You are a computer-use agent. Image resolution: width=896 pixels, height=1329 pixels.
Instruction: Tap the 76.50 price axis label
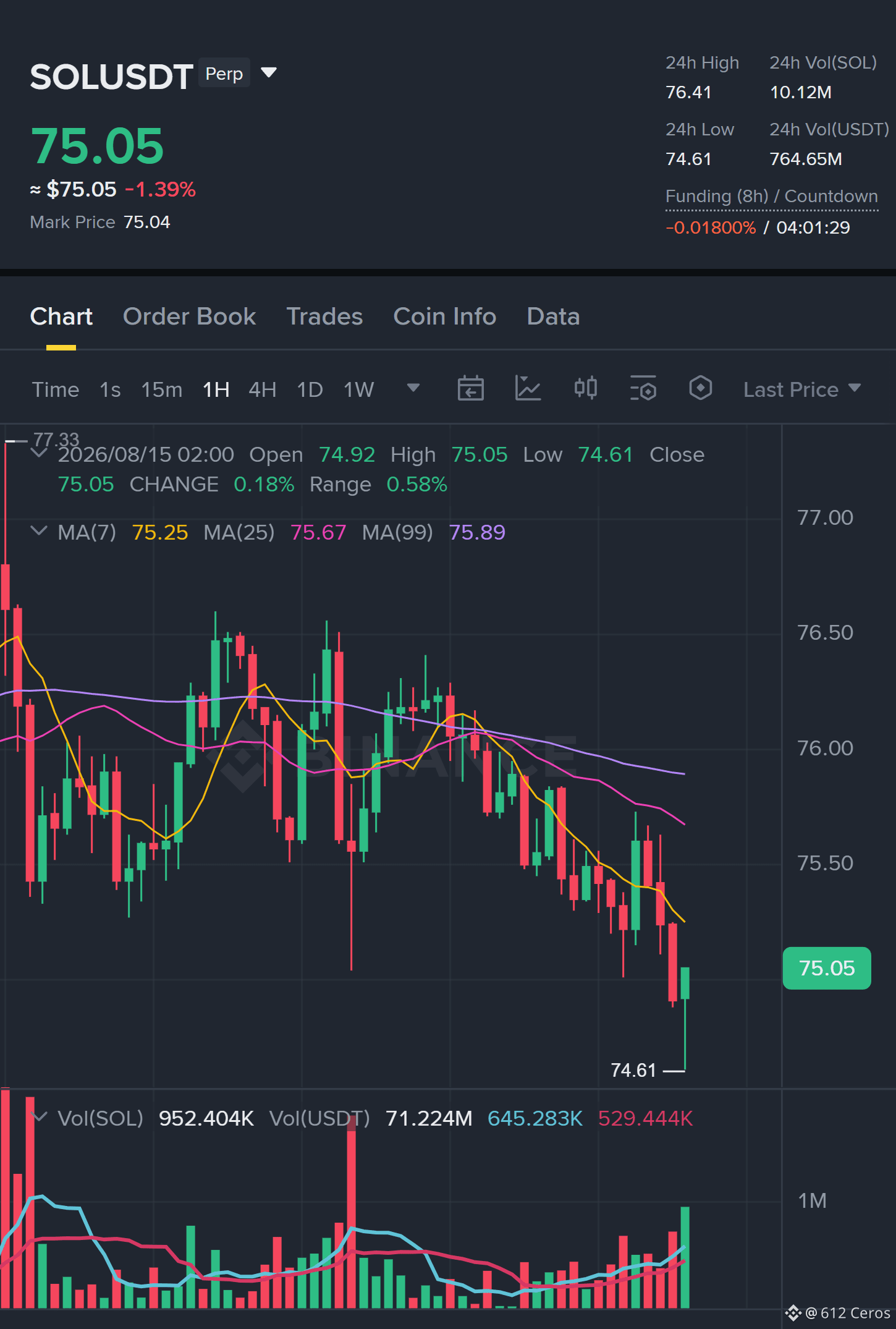[825, 632]
